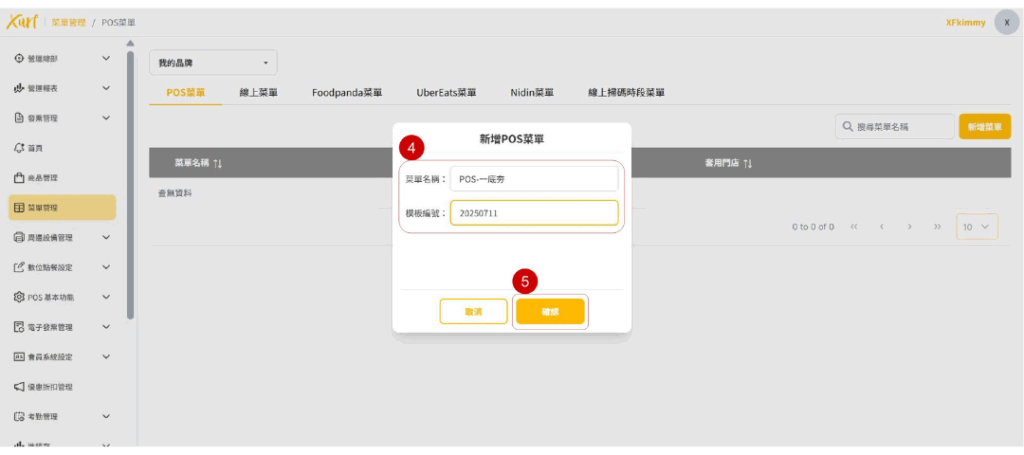Viewport: 1024px width, 455px height.
Task: Click the sort arrows next to 套用門店
Action: [747, 163]
